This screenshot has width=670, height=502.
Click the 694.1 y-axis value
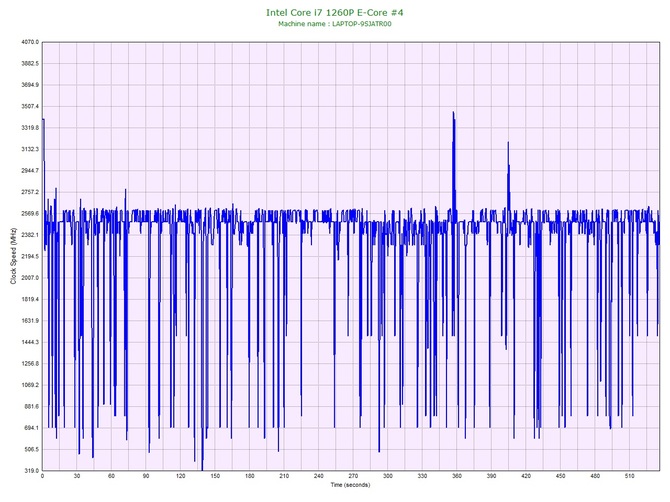pos(31,428)
